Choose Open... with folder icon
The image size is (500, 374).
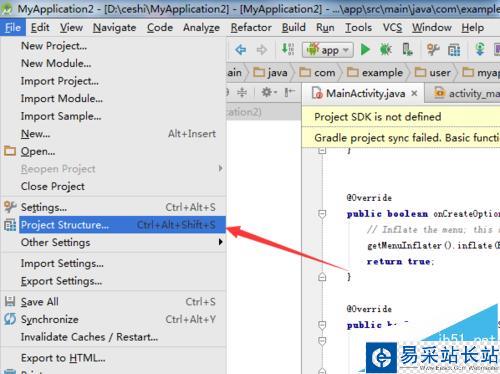coord(113,152)
